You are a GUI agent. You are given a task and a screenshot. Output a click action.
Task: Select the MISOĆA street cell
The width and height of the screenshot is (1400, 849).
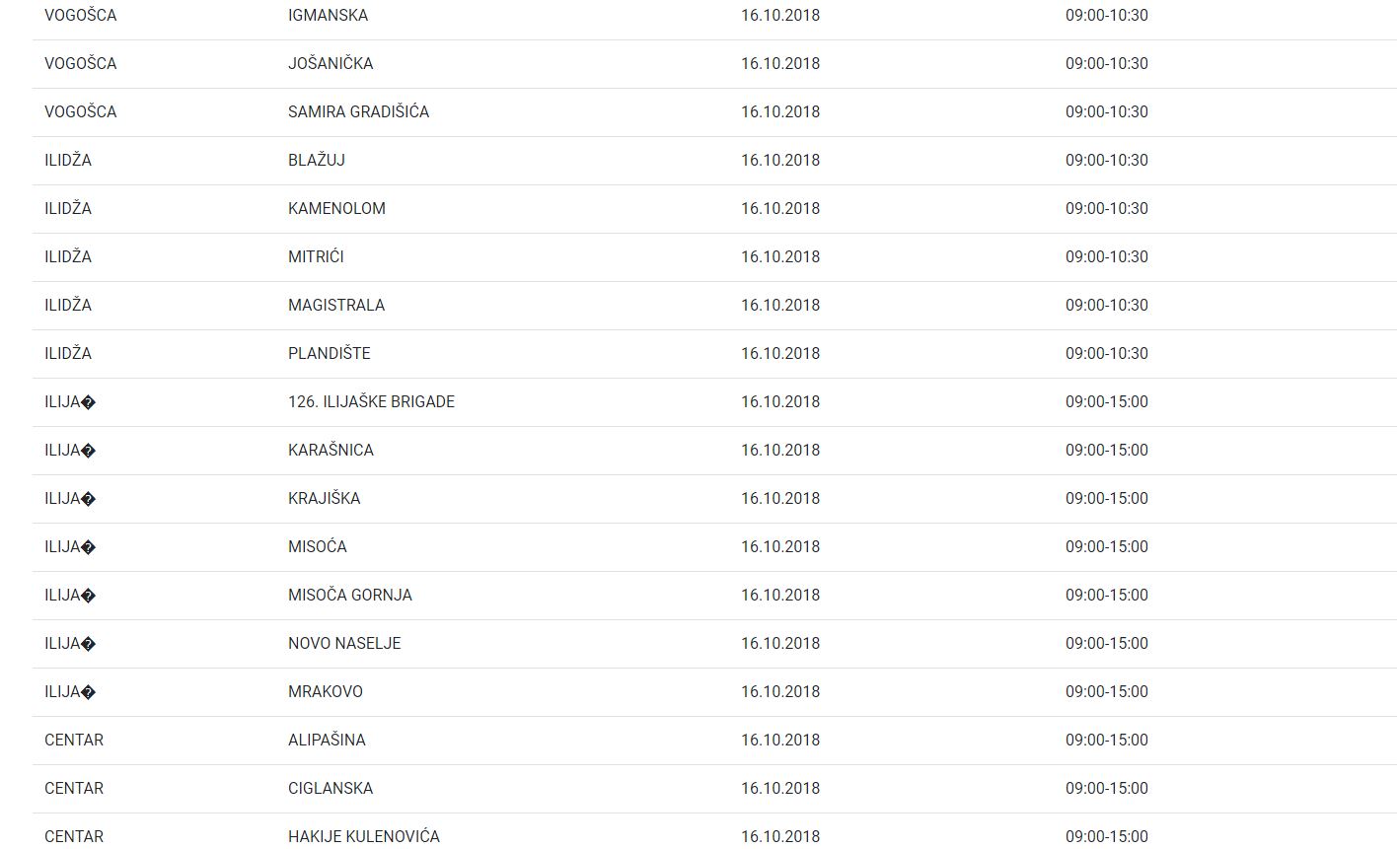tap(318, 547)
